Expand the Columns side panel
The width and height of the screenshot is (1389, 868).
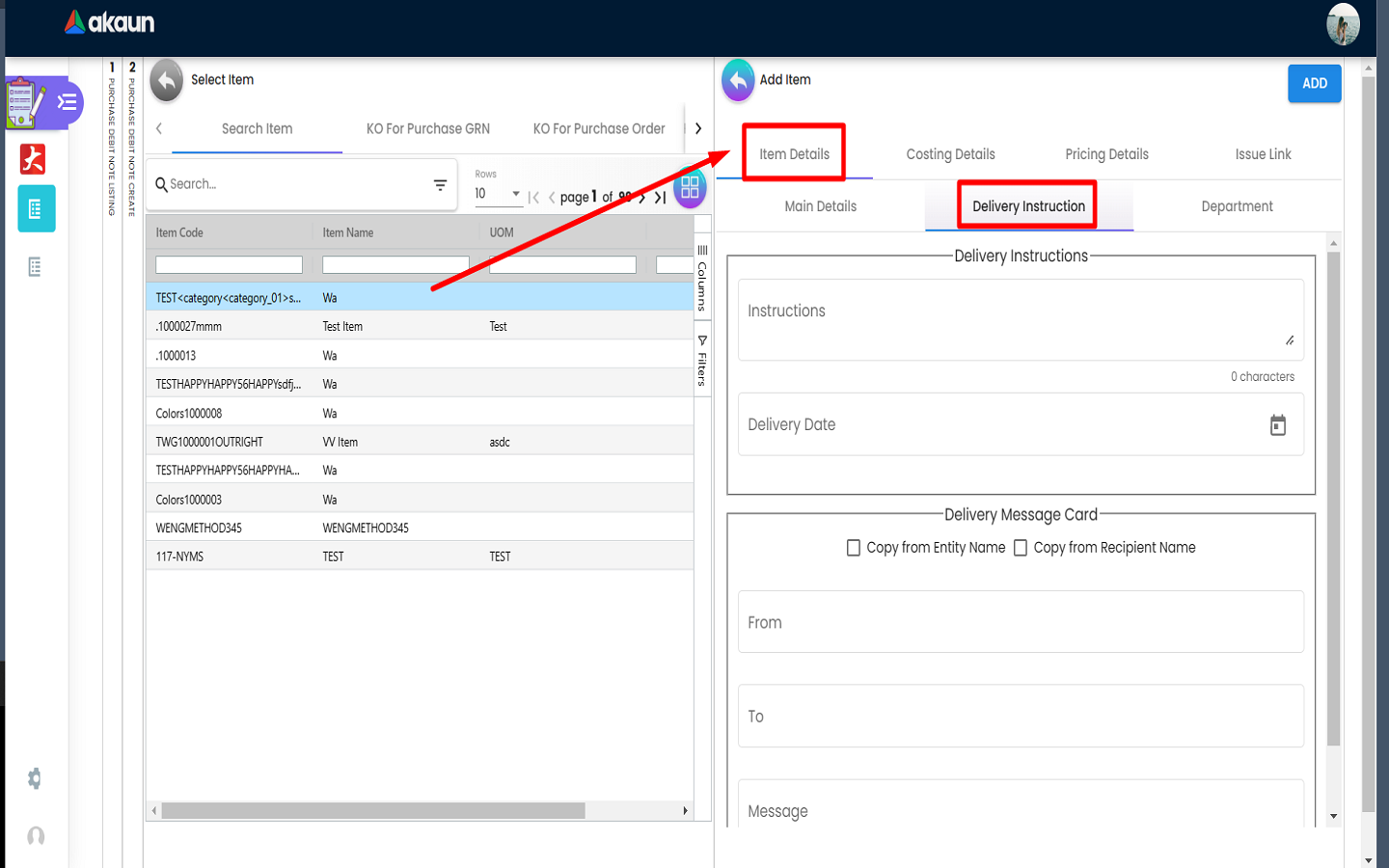(x=702, y=278)
